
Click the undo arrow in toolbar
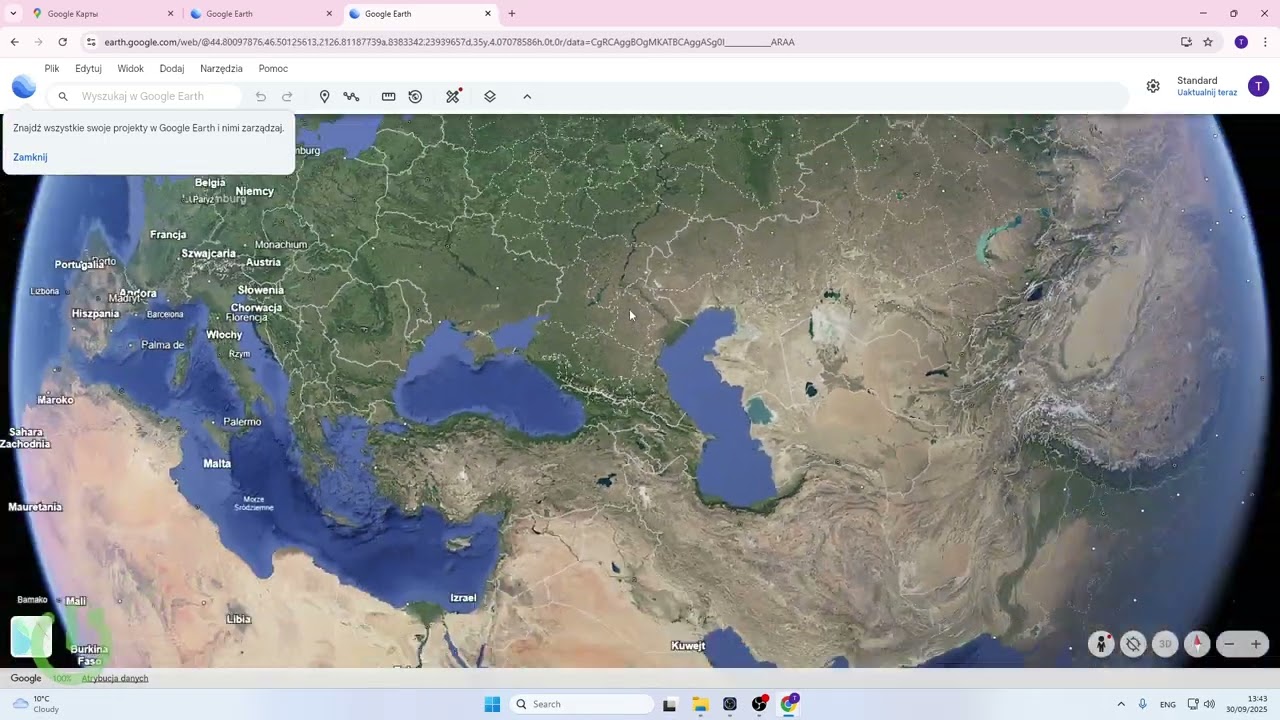coord(261,97)
